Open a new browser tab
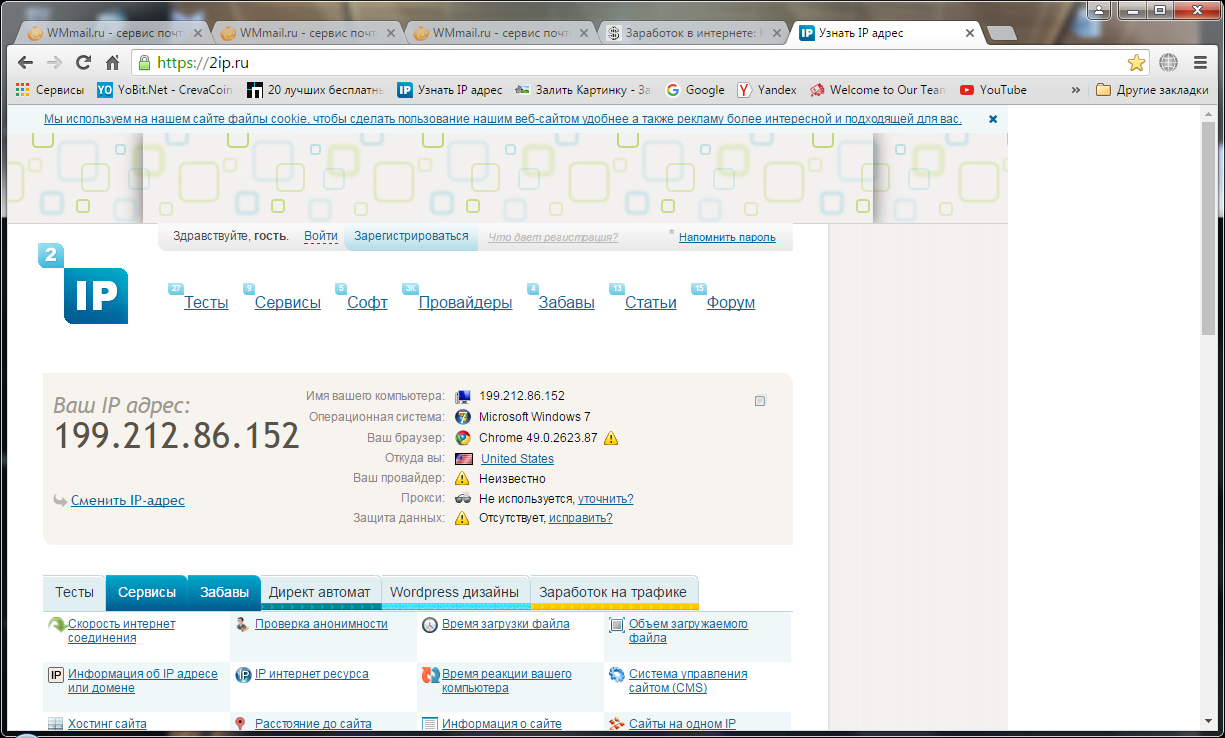The width and height of the screenshot is (1225, 738). [1001, 34]
